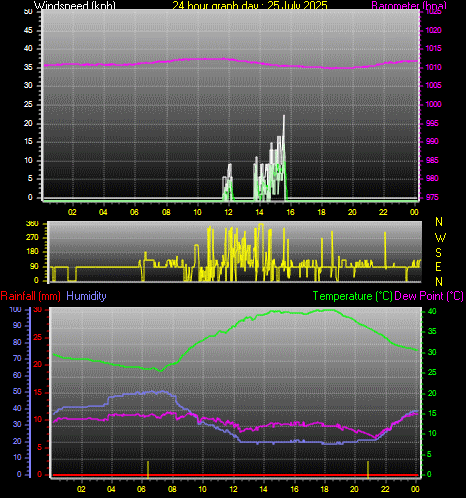Click the Temperature (°C) legend label

pos(353,296)
